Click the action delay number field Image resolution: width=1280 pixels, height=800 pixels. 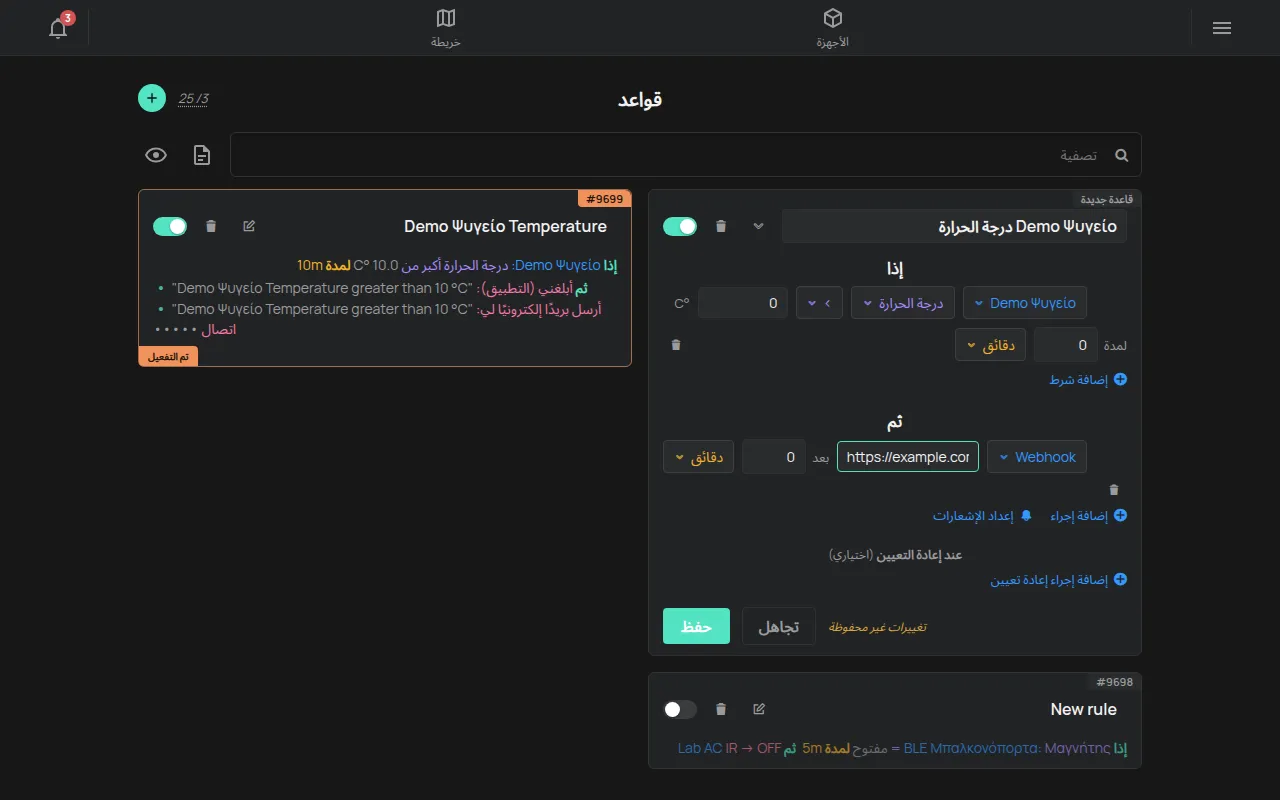point(774,457)
